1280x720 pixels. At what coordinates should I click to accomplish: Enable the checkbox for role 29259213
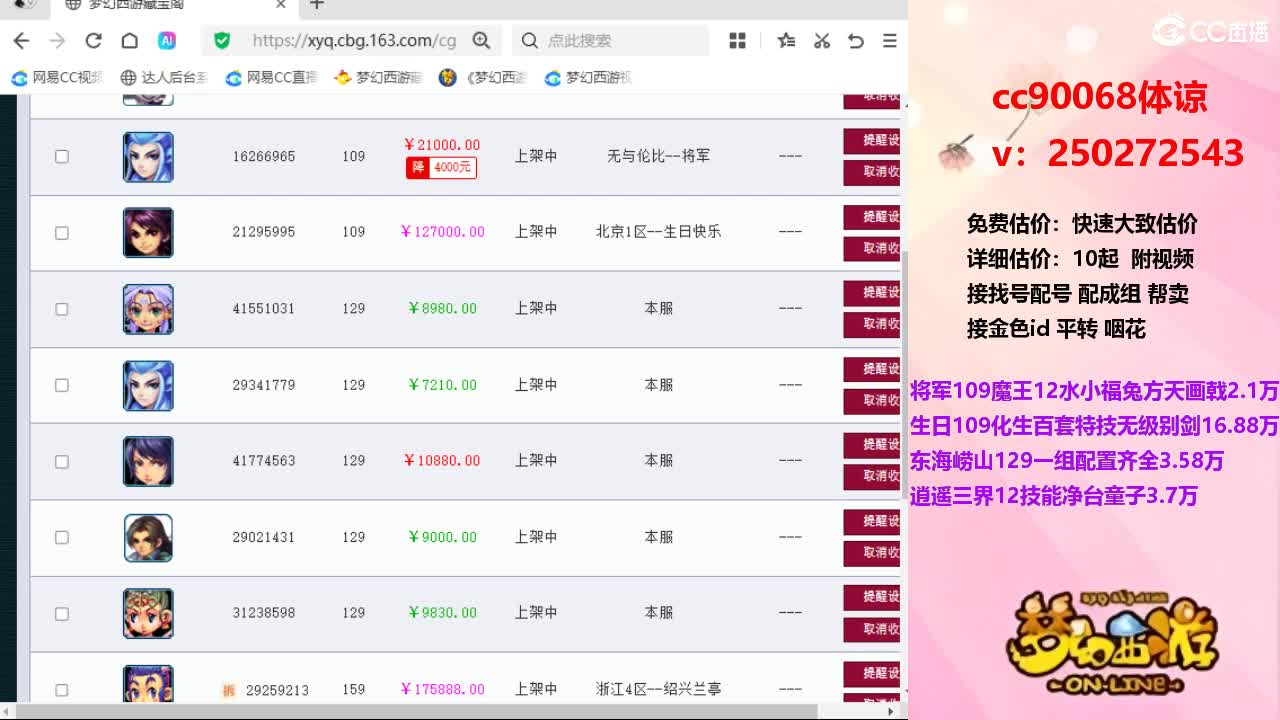[x=62, y=690]
